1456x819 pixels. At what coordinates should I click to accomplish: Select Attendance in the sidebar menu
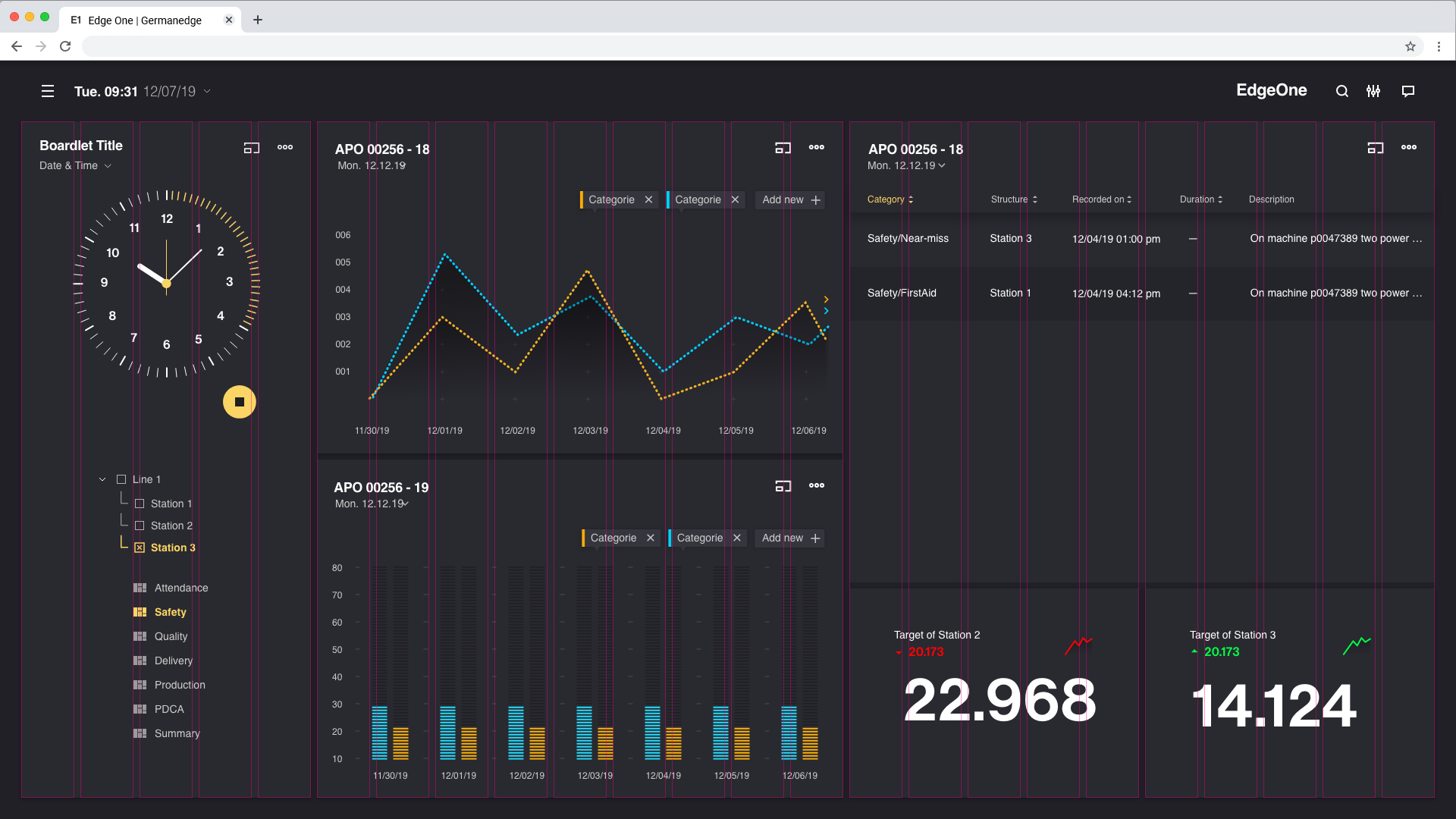180,588
